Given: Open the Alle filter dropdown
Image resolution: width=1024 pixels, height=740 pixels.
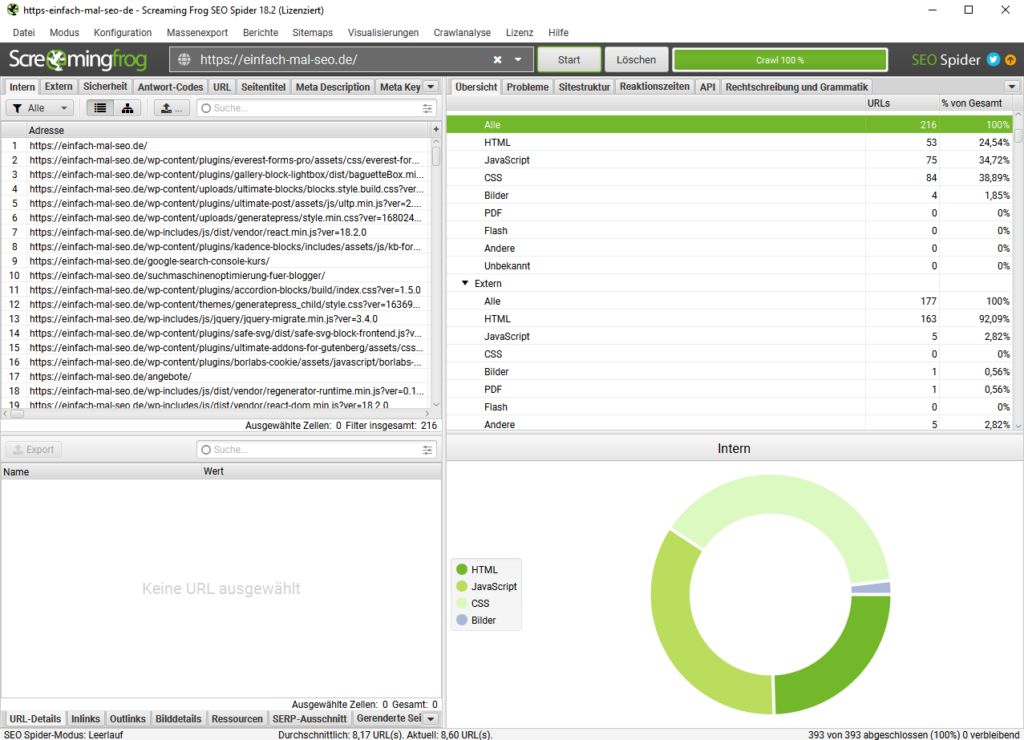Looking at the screenshot, I should tap(39, 108).
